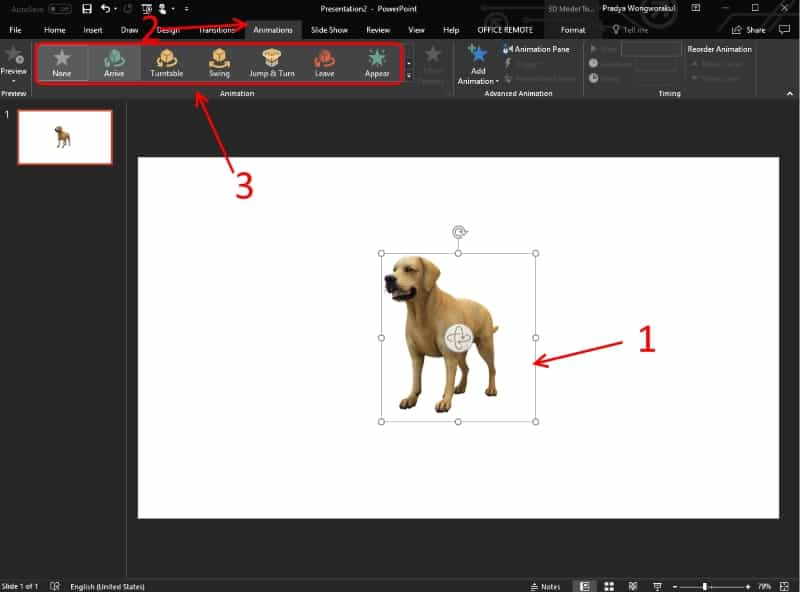Screen dimensions: 800x592
Task: Switch to the Insert tab
Action: click(93, 30)
